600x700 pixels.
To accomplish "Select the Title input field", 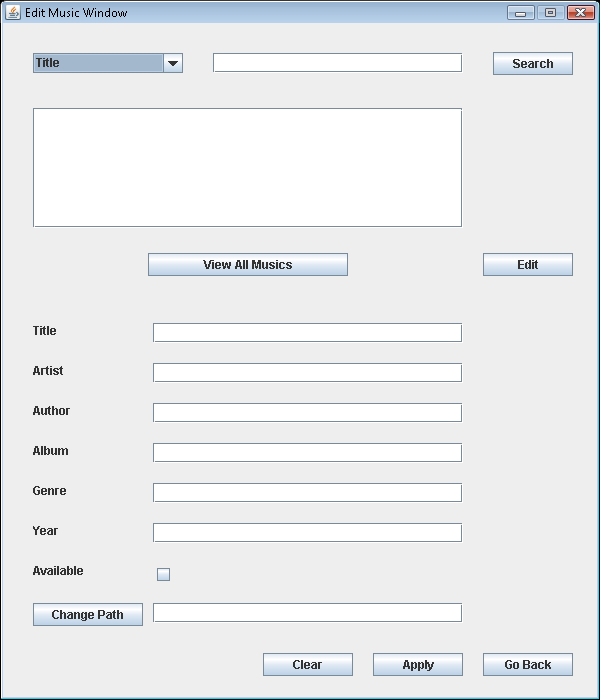I will (x=307, y=333).
